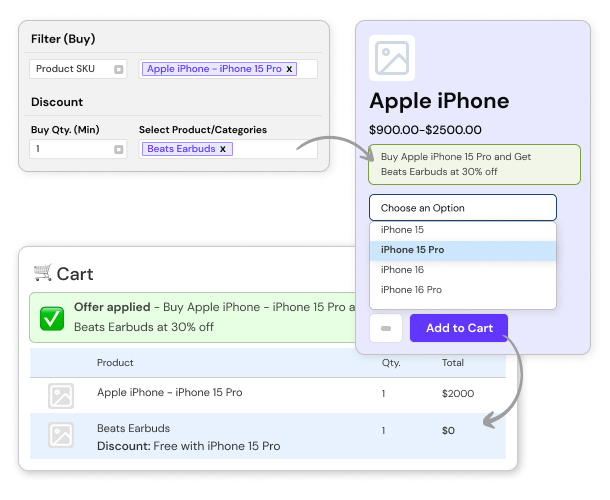Click the Buy Qty stepper control
The width and height of the screenshot is (610, 500).
click(x=118, y=149)
